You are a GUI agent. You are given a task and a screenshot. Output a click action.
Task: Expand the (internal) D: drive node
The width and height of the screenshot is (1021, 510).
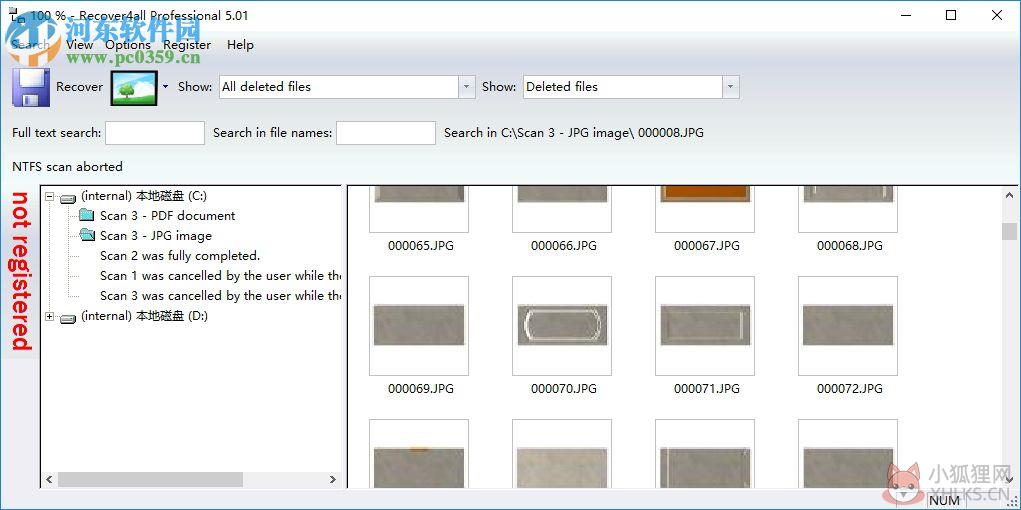tap(49, 317)
